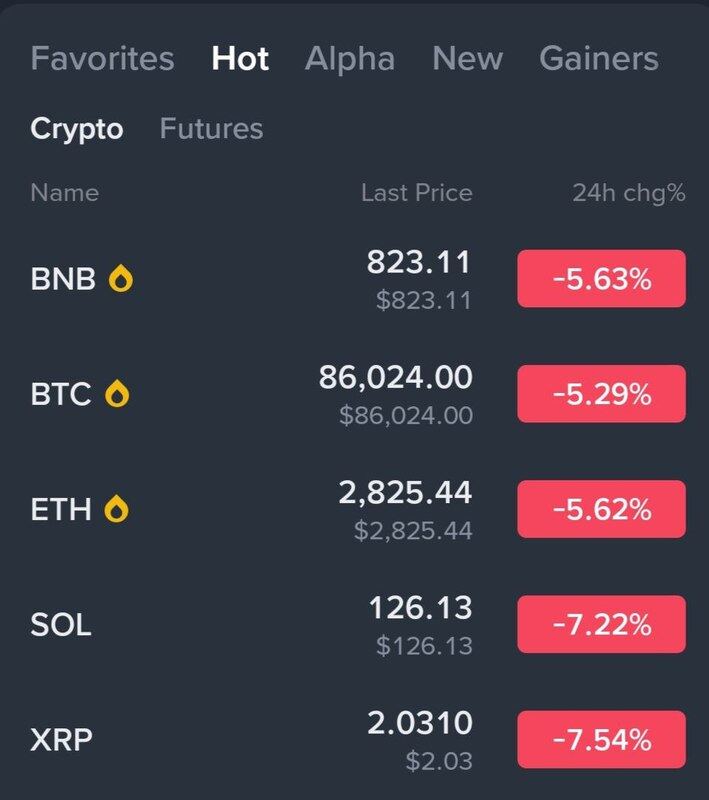This screenshot has height=800, width=709.
Task: Sort by Last Price column header
Action: 416,193
